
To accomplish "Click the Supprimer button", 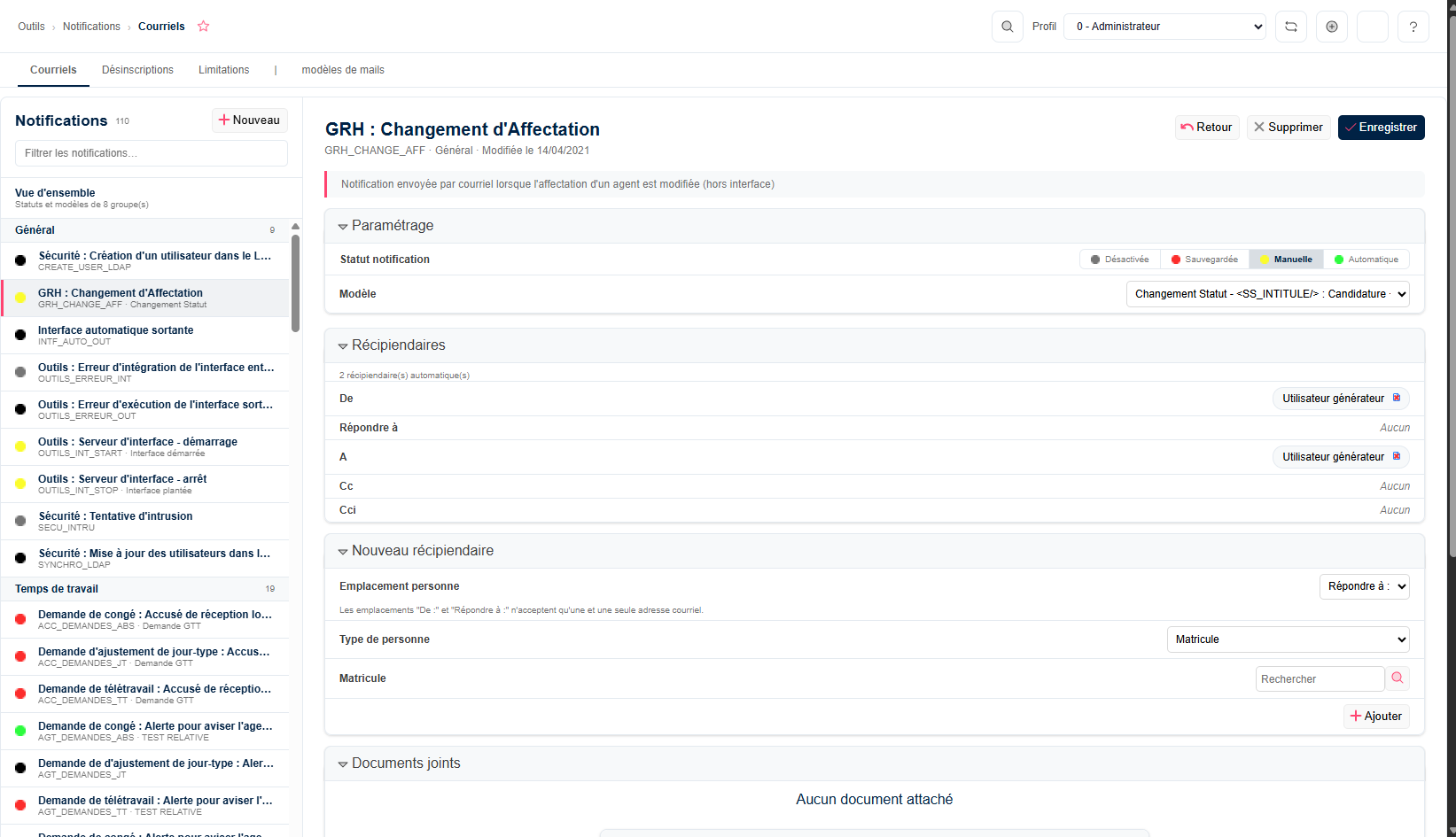I will point(1289,128).
